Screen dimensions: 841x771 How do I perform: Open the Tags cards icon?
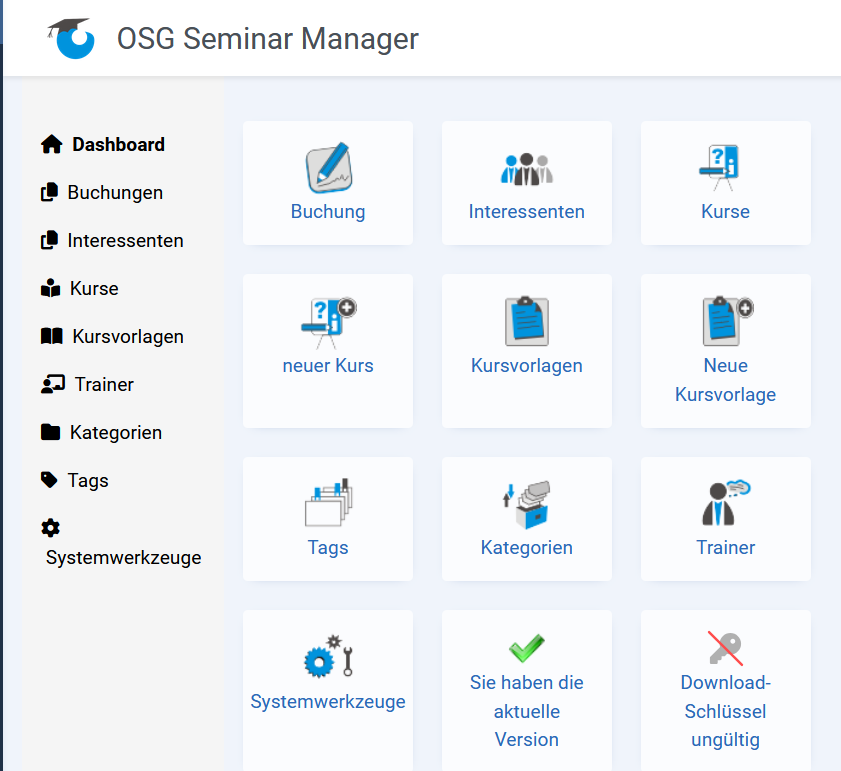327,500
